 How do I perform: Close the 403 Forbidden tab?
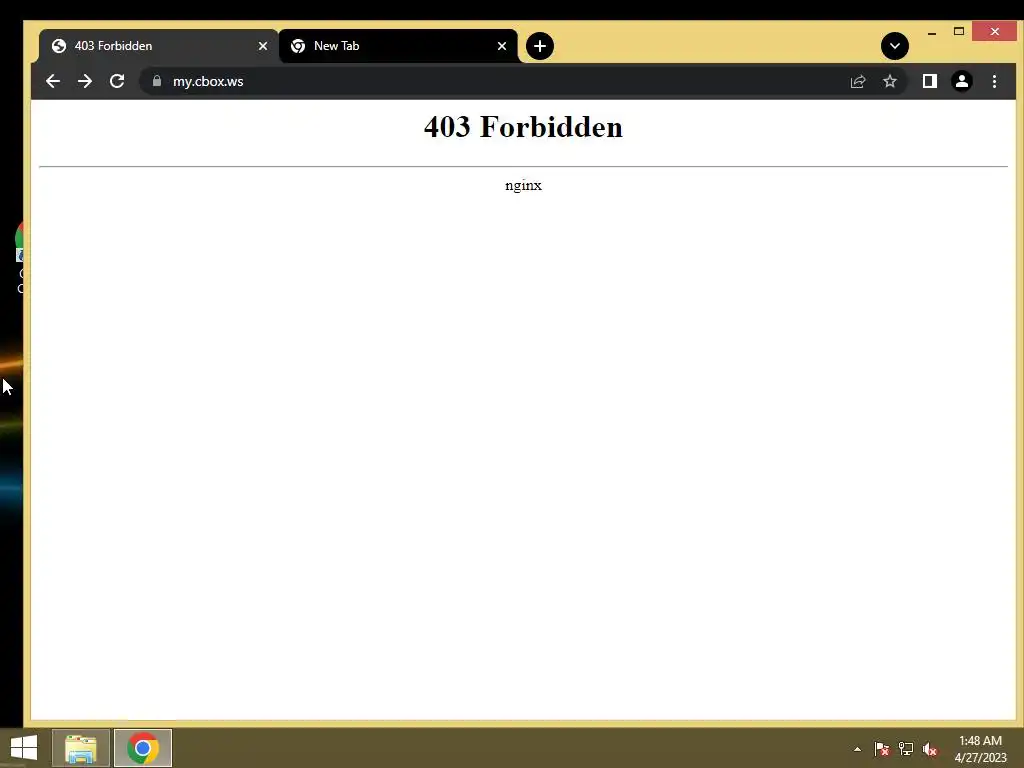263,46
